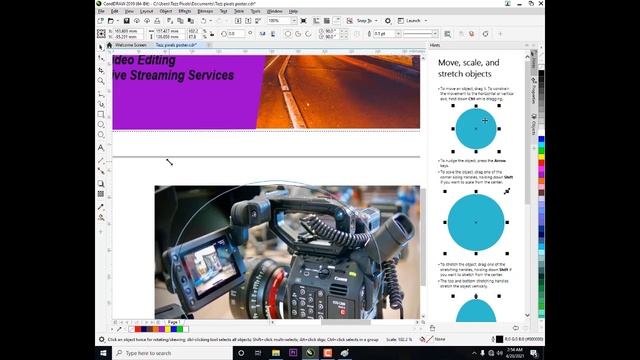Click the Open folder icon
This screenshot has width=640, height=360.
(111, 20)
